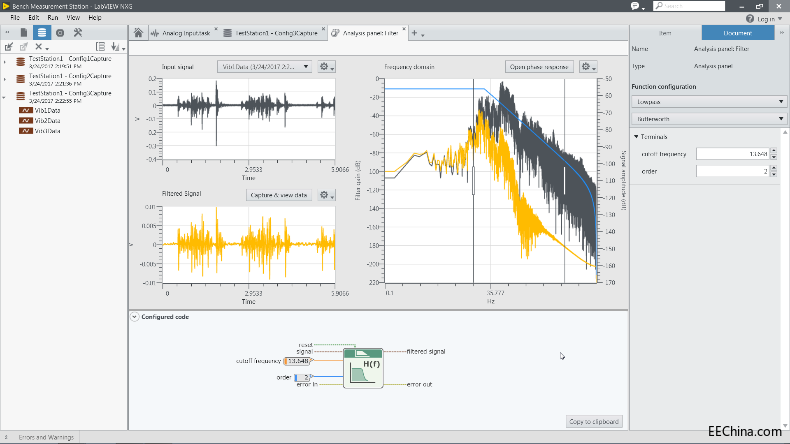
Task: Collapse the third TestStation1 capture row
Action: (x=5, y=97)
